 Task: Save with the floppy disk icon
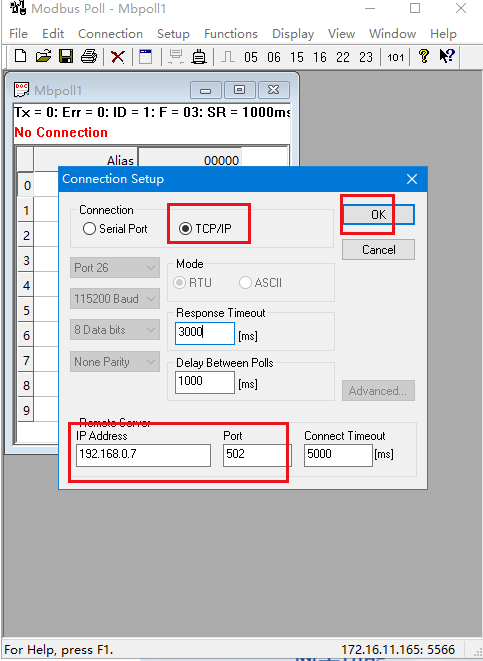pos(66,56)
